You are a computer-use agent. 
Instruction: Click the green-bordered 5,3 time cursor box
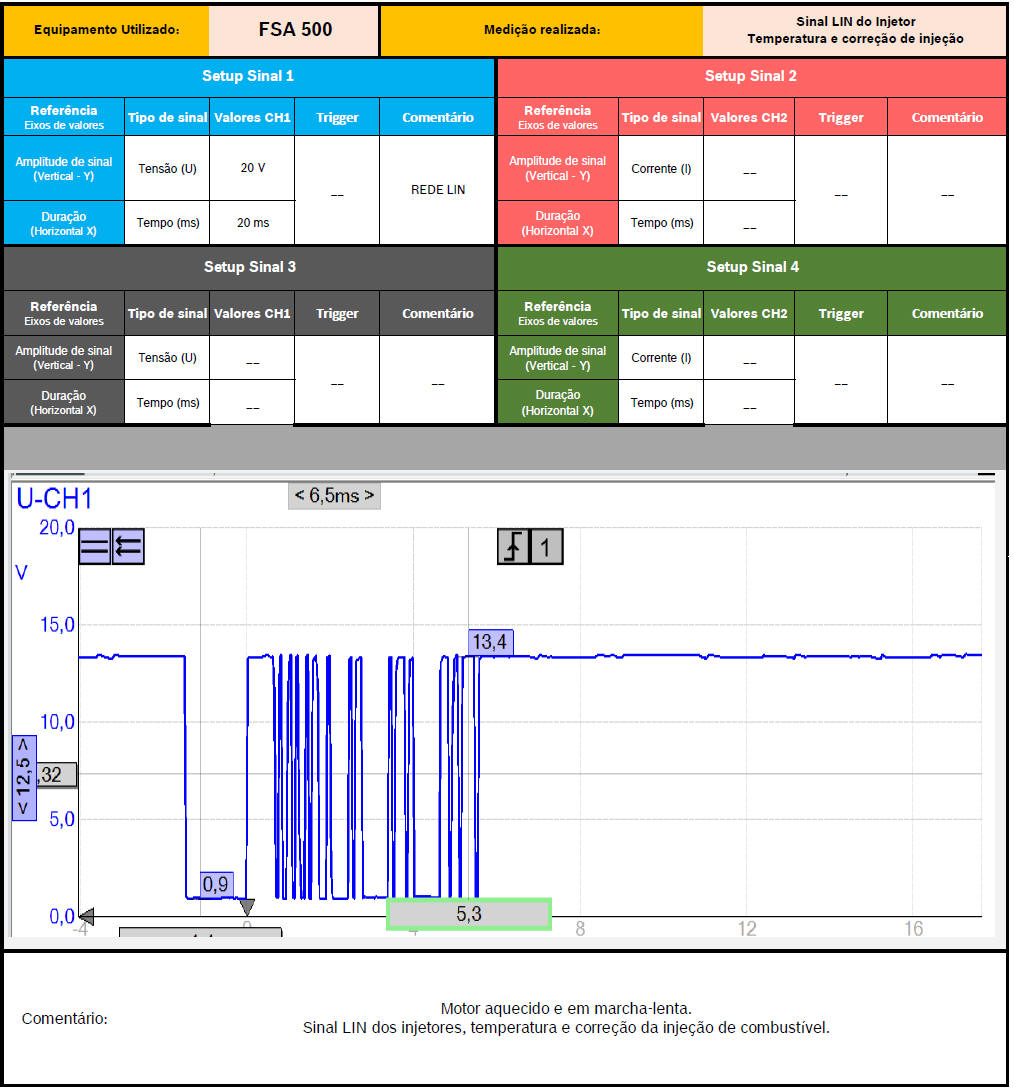coord(468,914)
